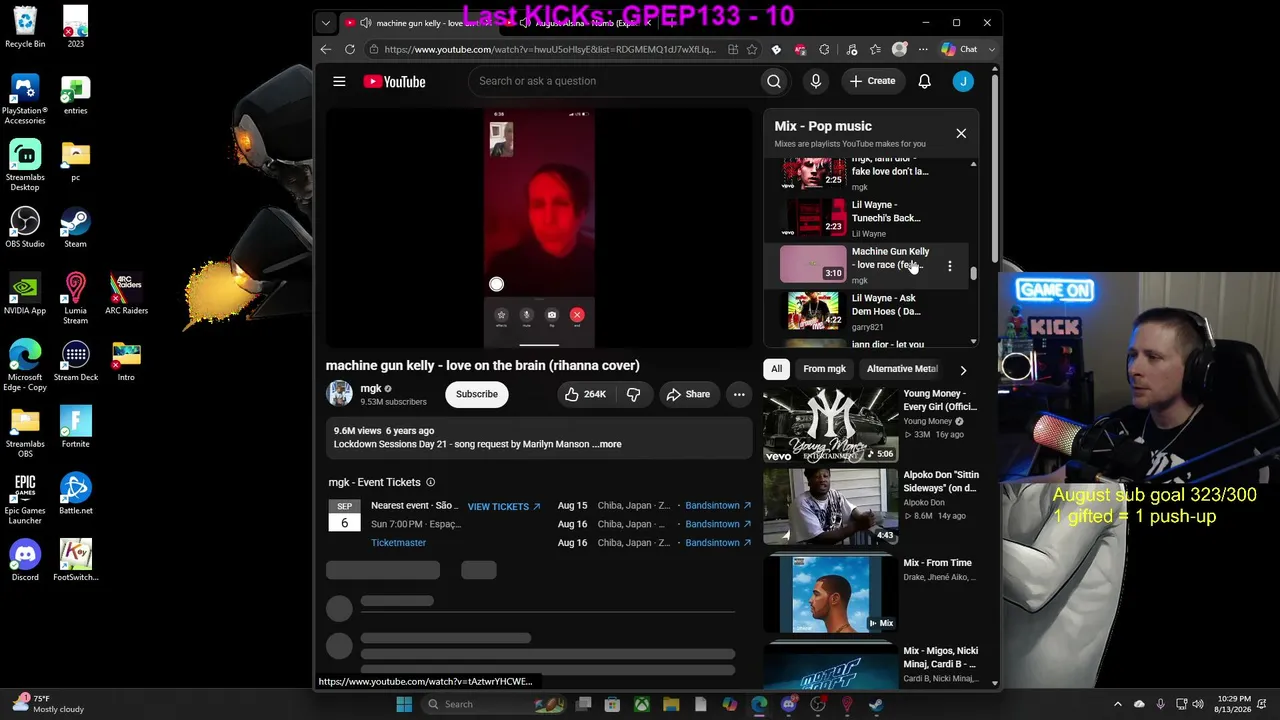This screenshot has width=1280, height=720.
Task: Open the Xbox app from the taskbar
Action: 642,704
